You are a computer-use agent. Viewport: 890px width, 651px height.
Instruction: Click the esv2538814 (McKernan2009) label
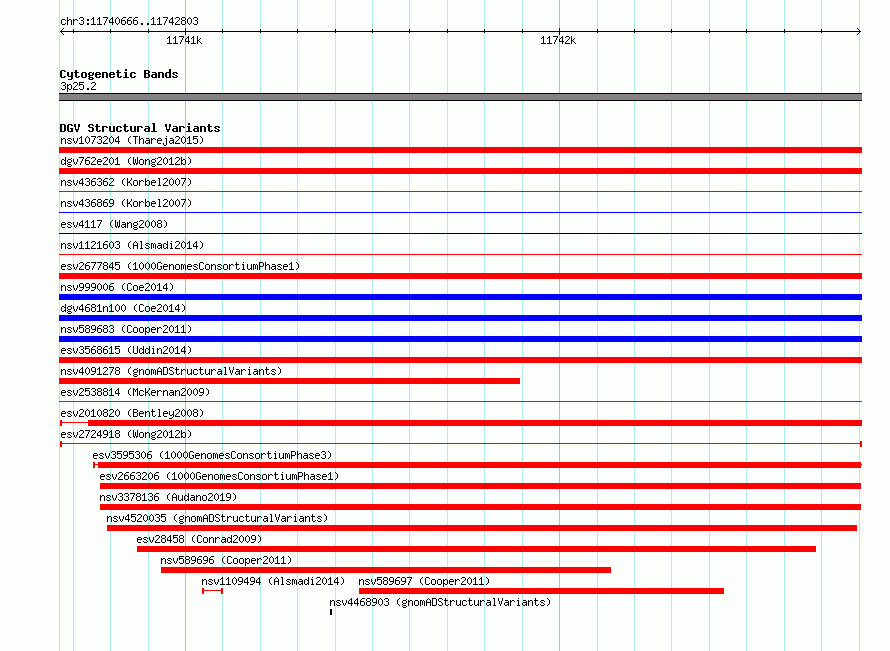[135, 392]
